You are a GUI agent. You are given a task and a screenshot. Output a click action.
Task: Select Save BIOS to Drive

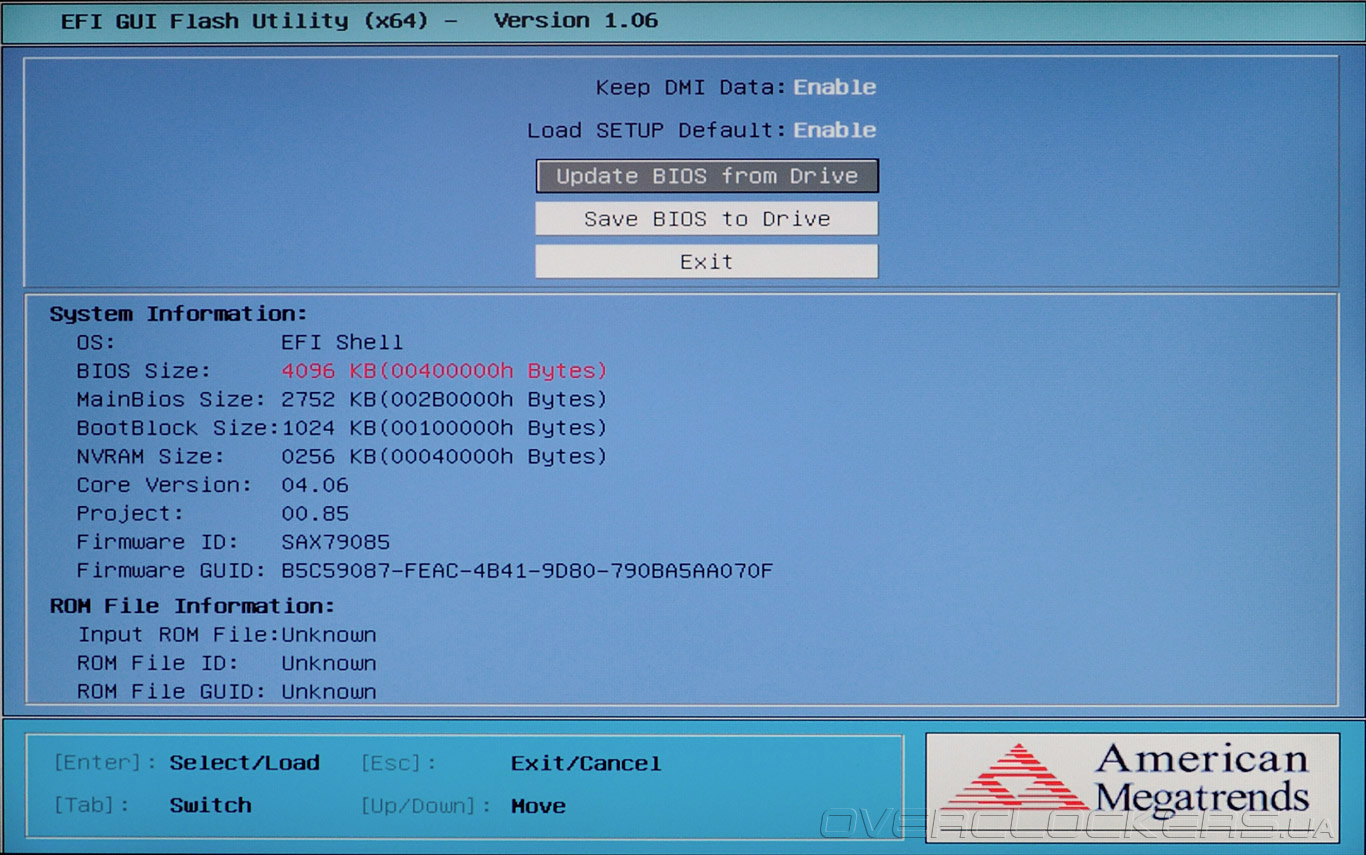point(707,219)
